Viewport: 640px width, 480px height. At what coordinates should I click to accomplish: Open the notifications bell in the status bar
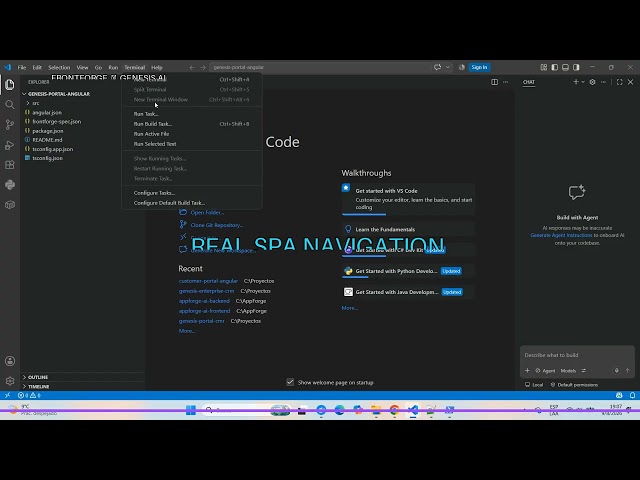[x=632, y=395]
